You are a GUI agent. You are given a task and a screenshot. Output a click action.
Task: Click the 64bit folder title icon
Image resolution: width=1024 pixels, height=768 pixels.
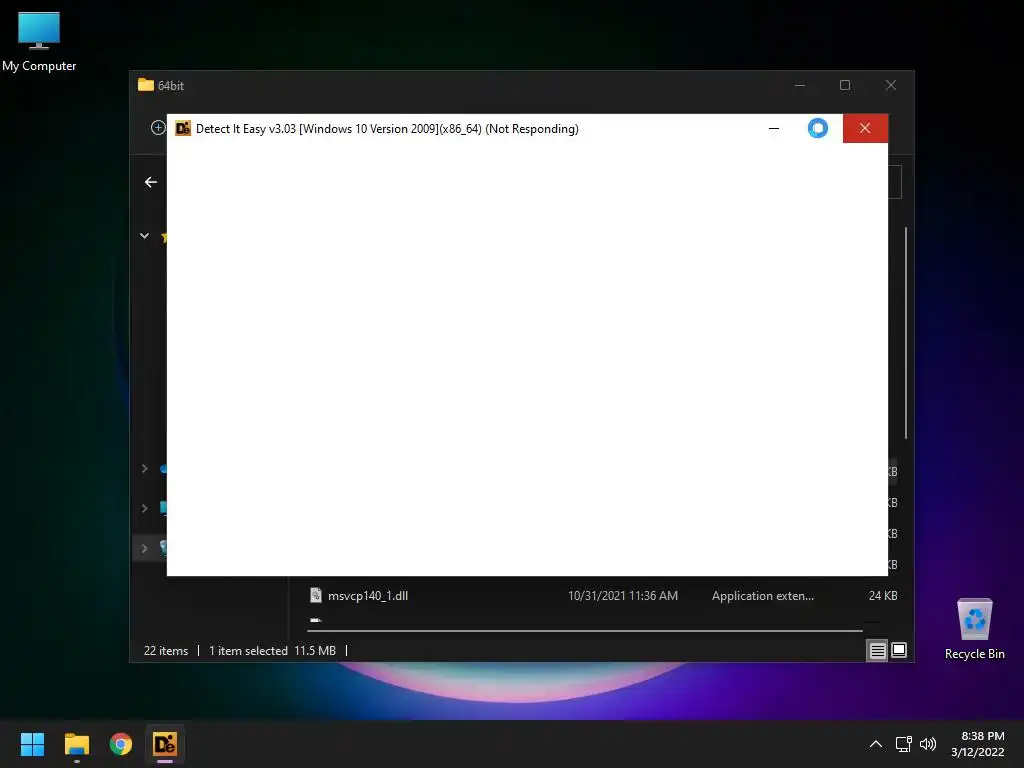tap(146, 85)
